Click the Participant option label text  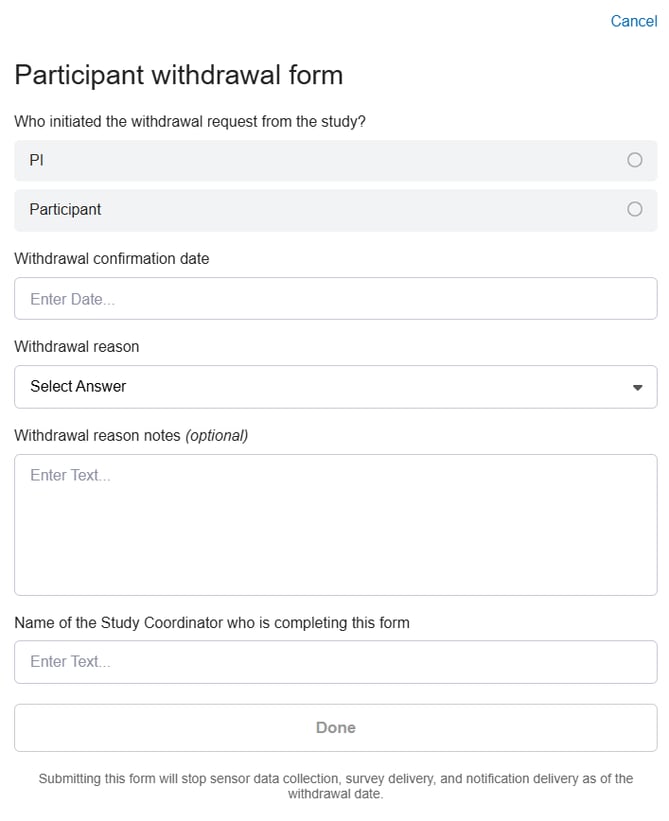coord(65,210)
